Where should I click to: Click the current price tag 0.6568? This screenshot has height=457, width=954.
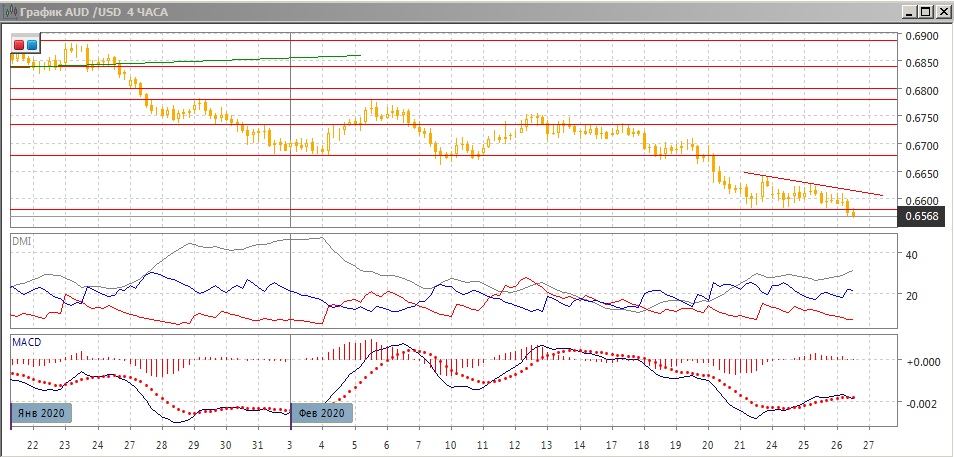(x=923, y=217)
